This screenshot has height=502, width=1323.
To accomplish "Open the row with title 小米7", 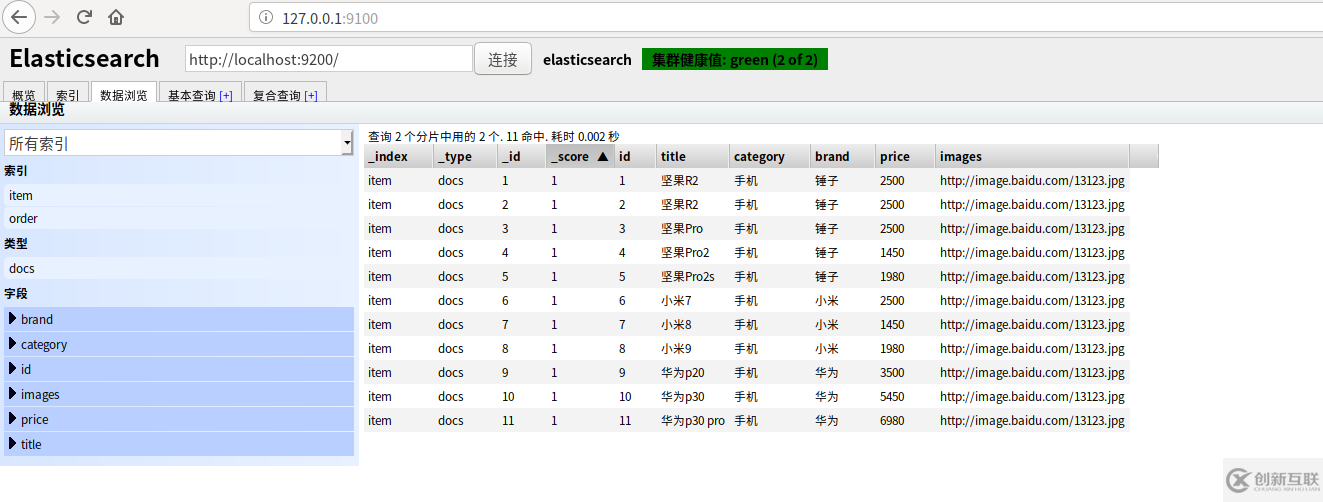I will click(x=747, y=300).
